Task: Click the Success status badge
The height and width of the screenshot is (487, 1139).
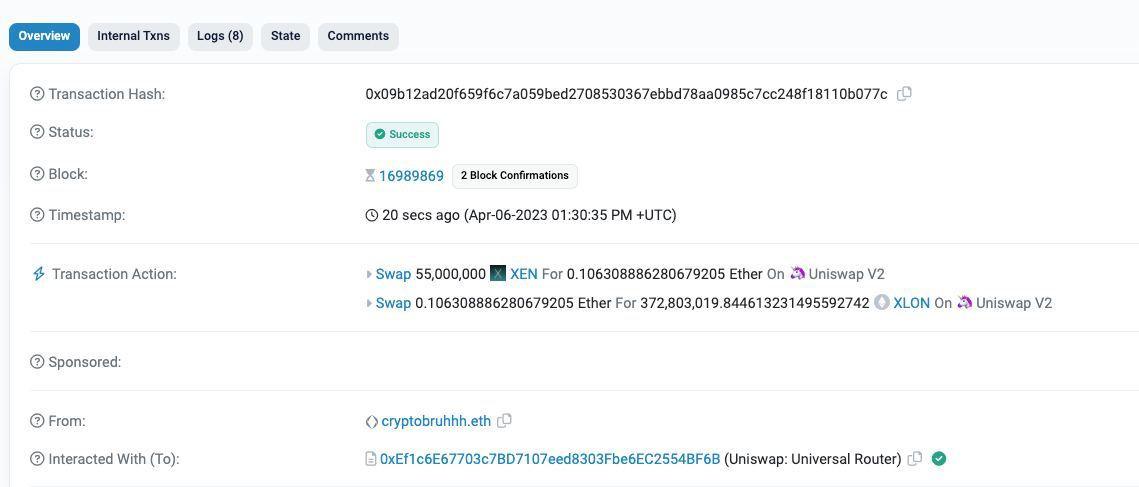Action: point(402,134)
